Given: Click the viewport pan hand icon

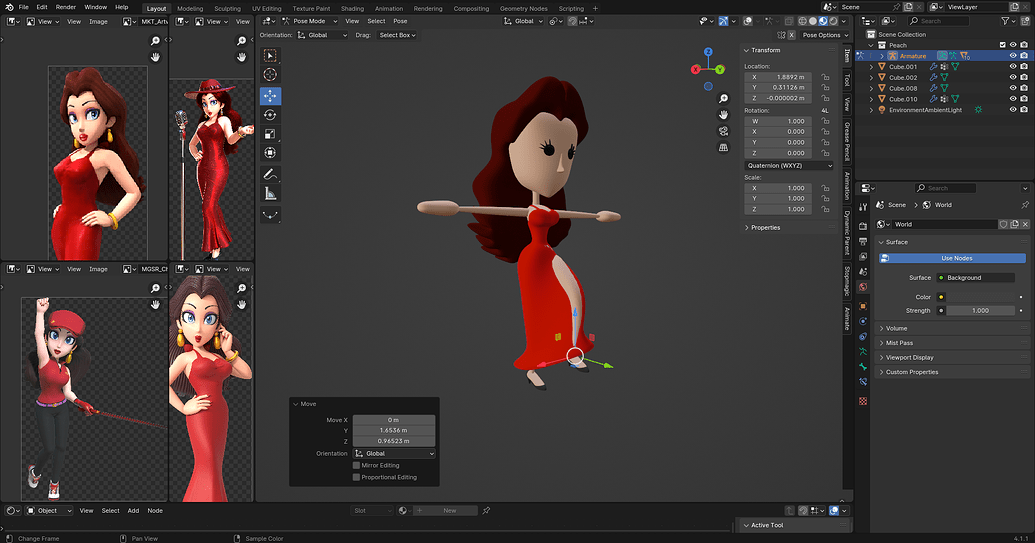Looking at the screenshot, I should coord(723,115).
